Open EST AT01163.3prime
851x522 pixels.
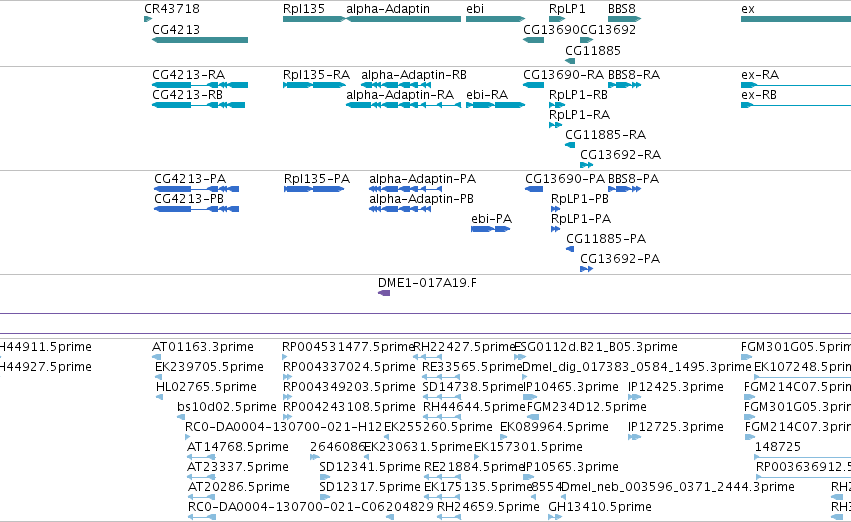[x=157, y=358]
